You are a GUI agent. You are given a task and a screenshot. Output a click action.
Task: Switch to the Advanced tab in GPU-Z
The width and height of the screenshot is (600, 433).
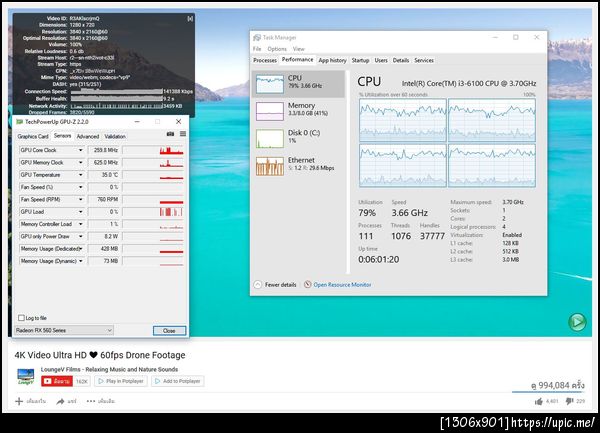pos(88,137)
